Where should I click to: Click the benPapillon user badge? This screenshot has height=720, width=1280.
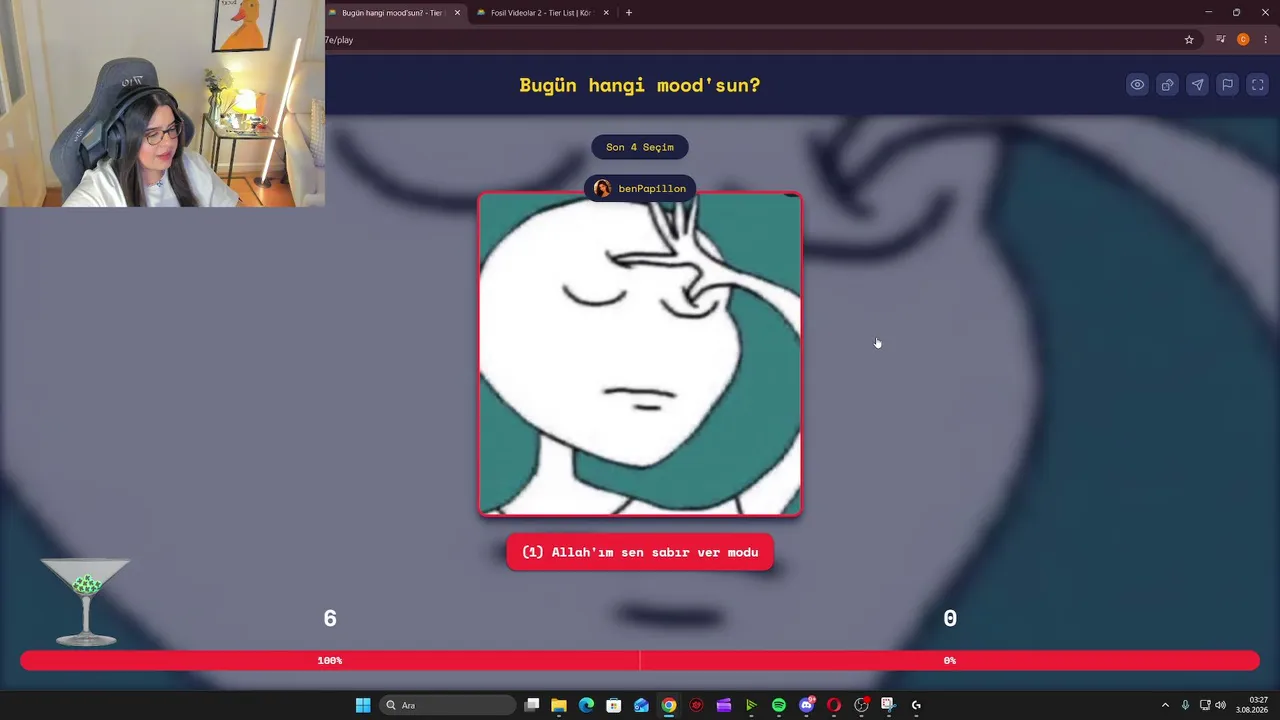(x=640, y=188)
